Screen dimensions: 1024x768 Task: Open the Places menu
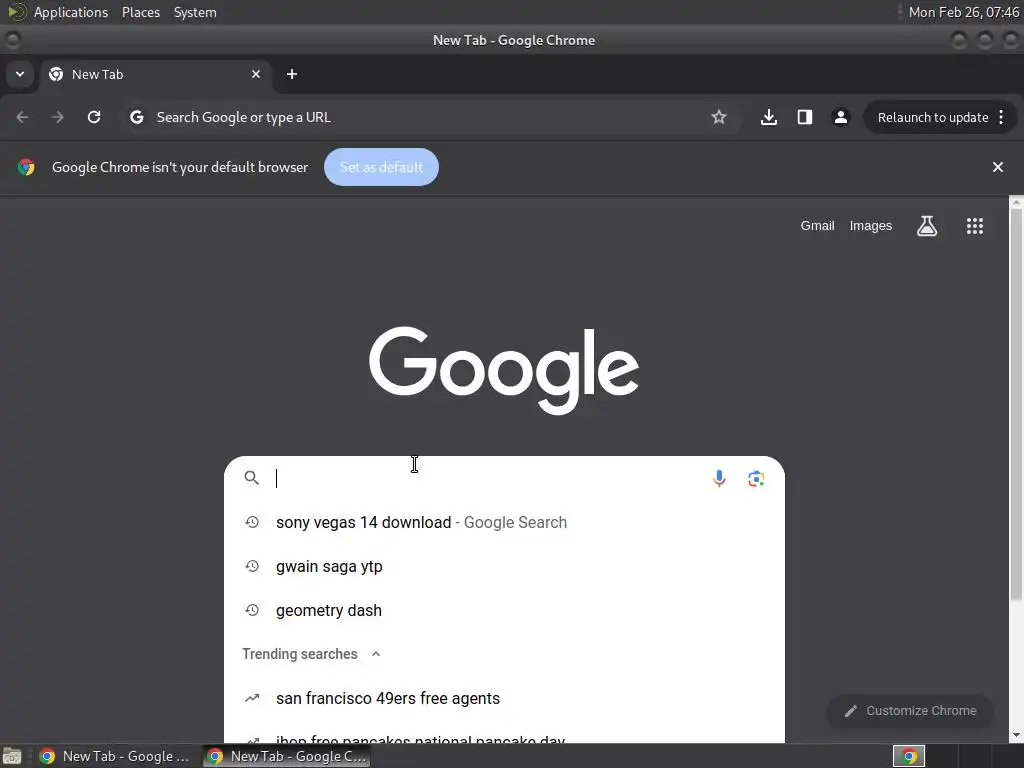(141, 12)
